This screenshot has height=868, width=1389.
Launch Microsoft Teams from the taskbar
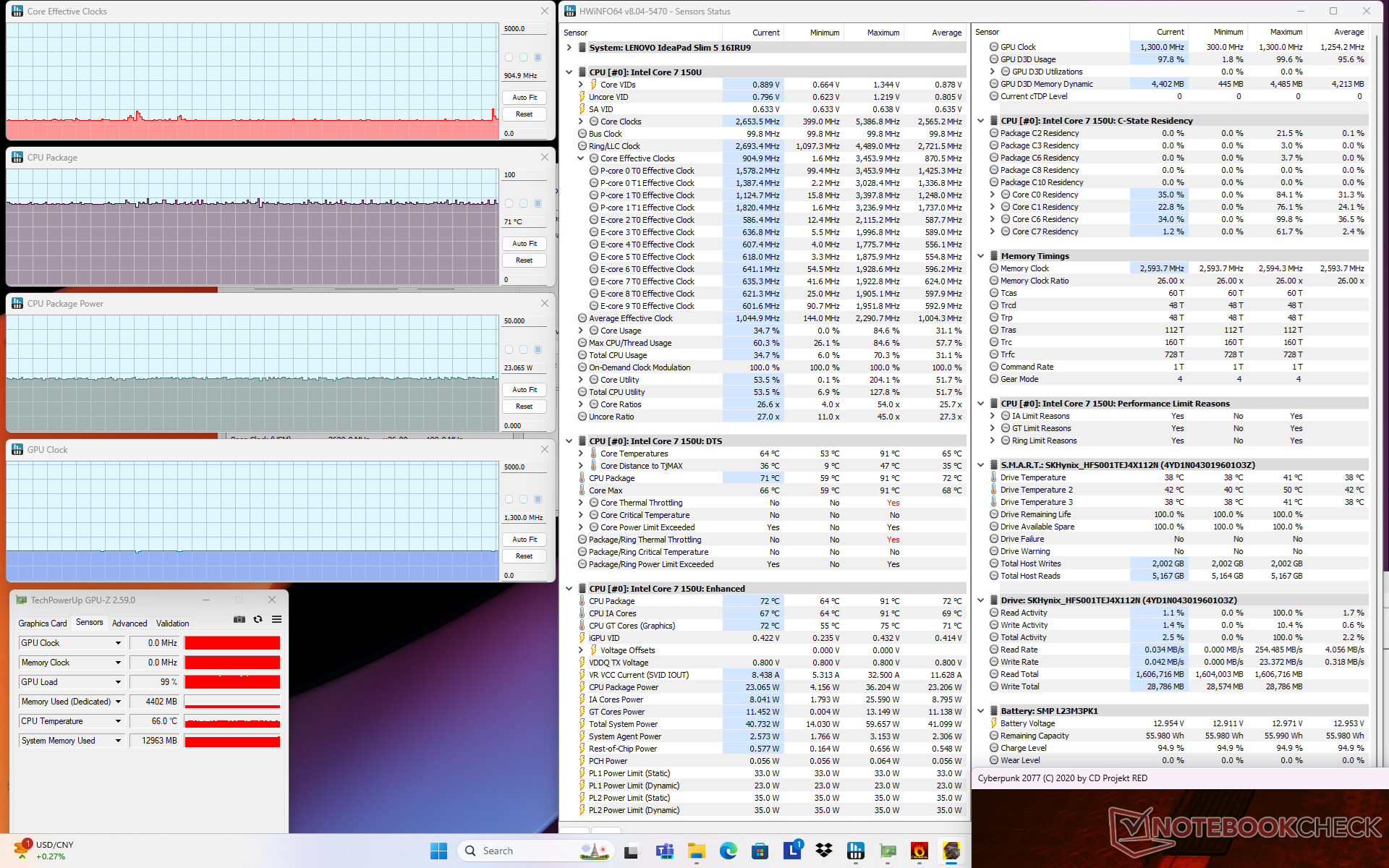pyautogui.click(x=664, y=851)
